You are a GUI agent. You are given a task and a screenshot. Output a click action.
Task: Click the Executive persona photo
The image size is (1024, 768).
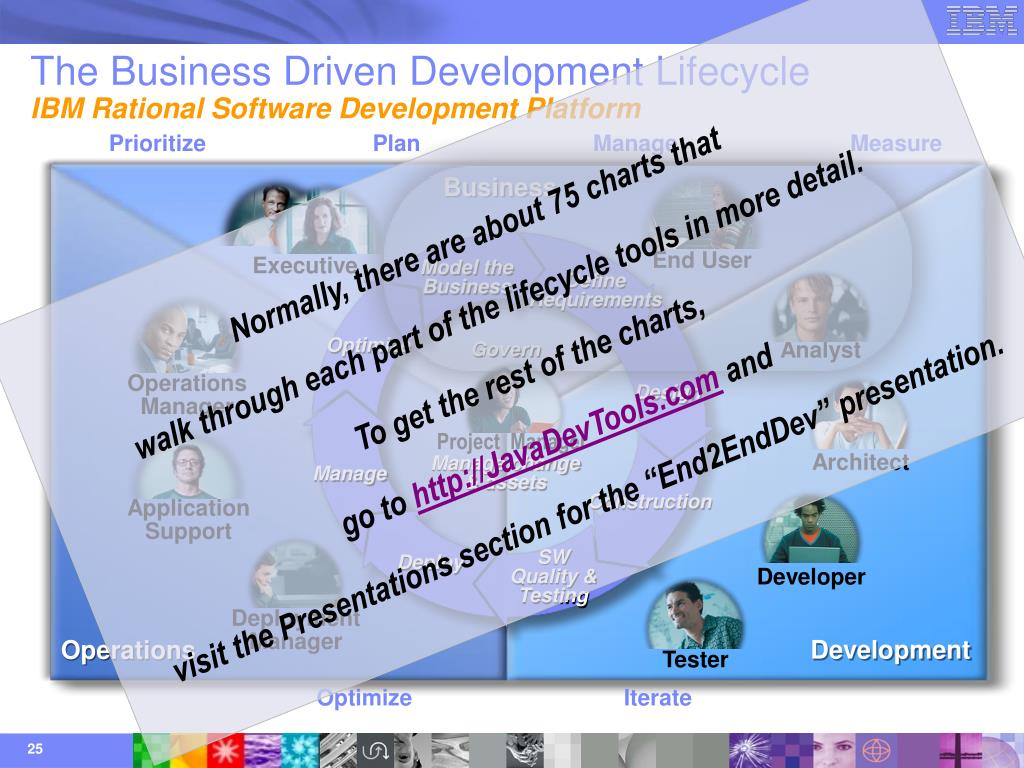[x=299, y=219]
